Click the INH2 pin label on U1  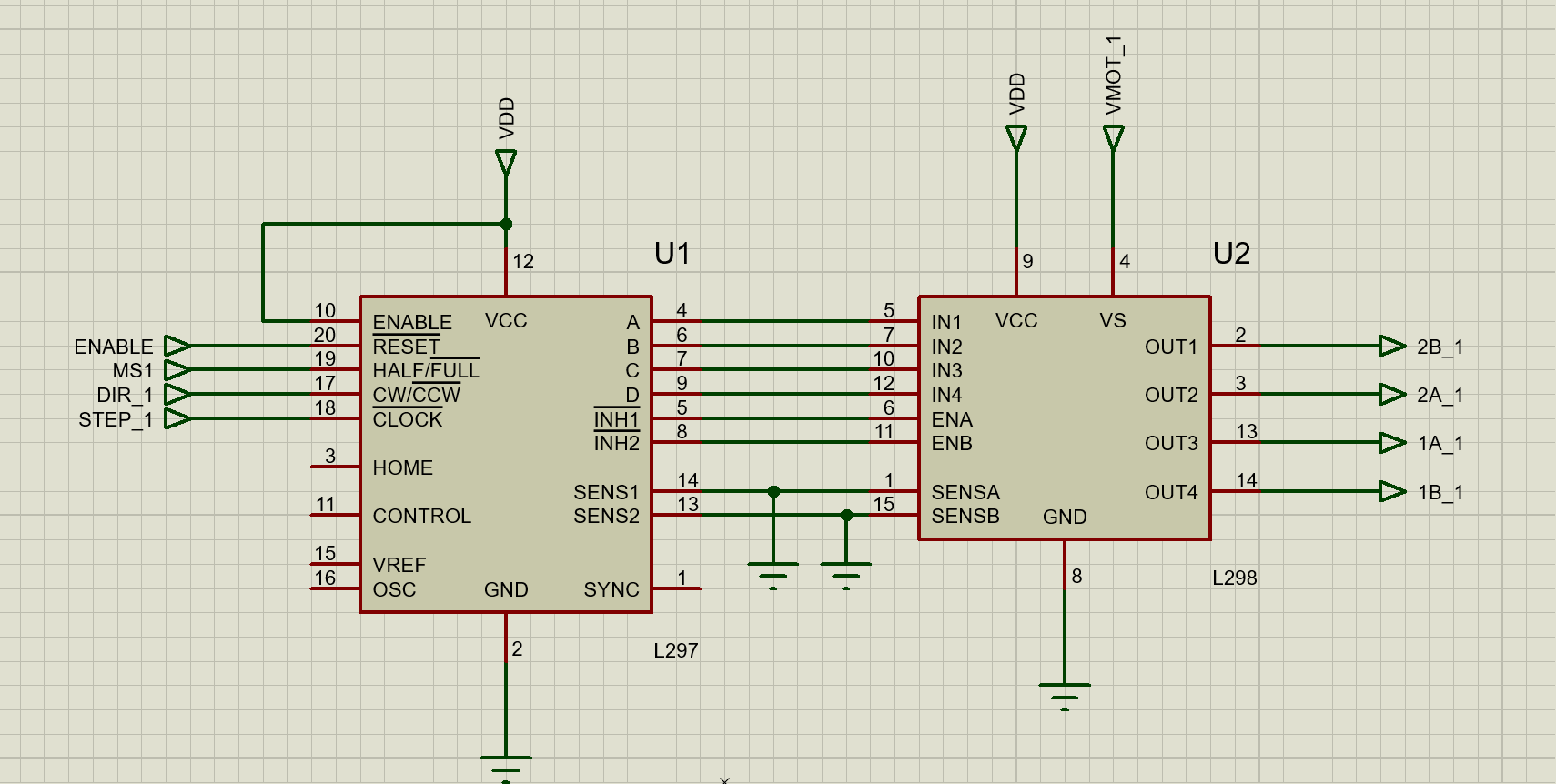tap(617, 443)
